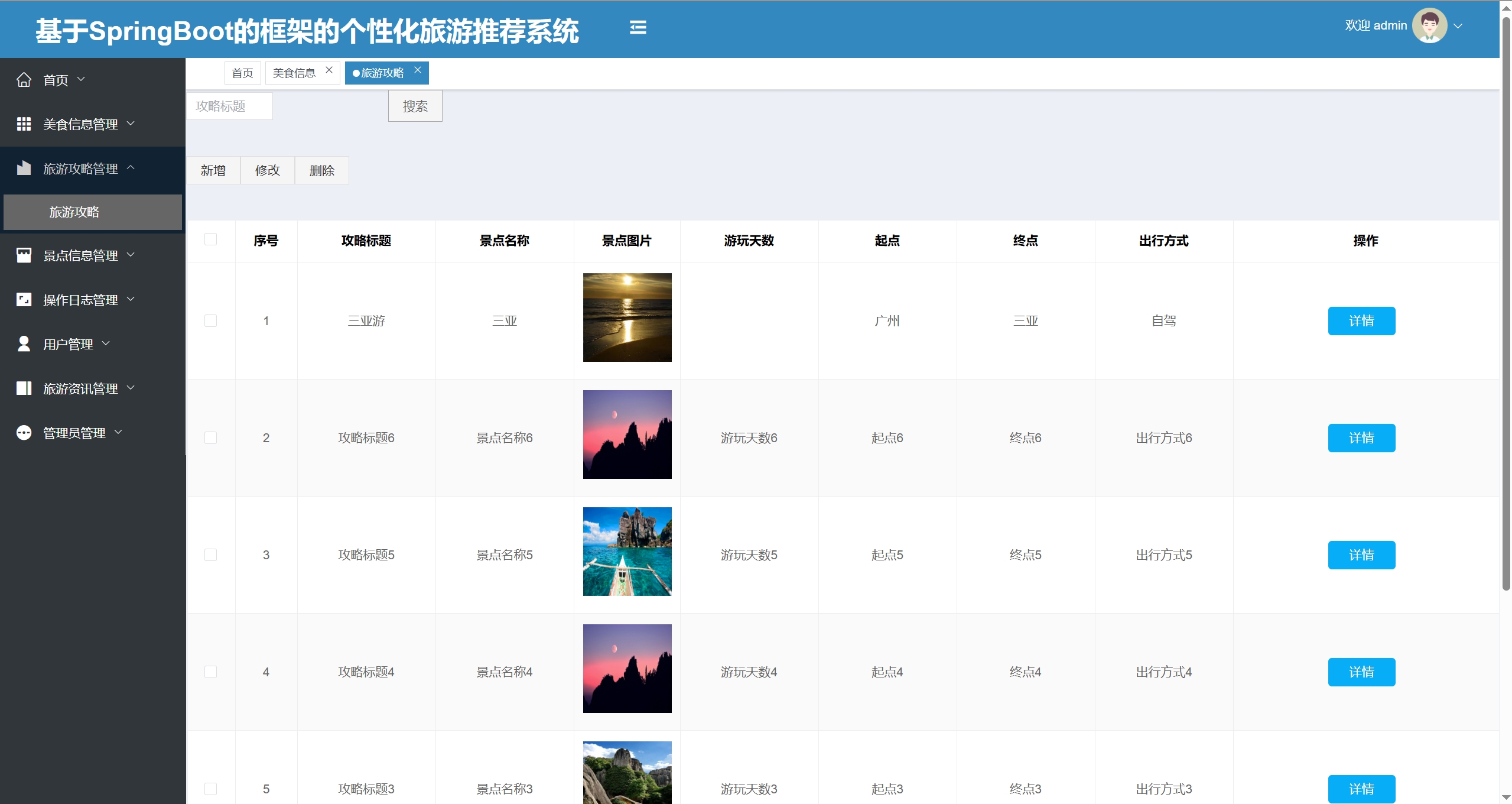Expand the 景点信息管理 chevron
The image size is (1512, 804).
click(x=131, y=254)
